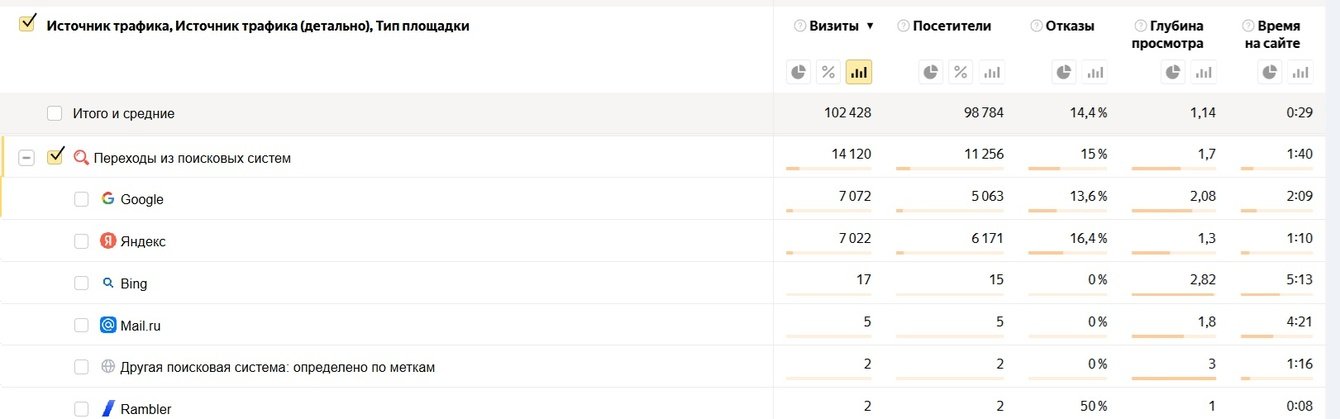Enable the bar chart icon under Отказы
The image size is (1340, 419).
coord(1095,72)
